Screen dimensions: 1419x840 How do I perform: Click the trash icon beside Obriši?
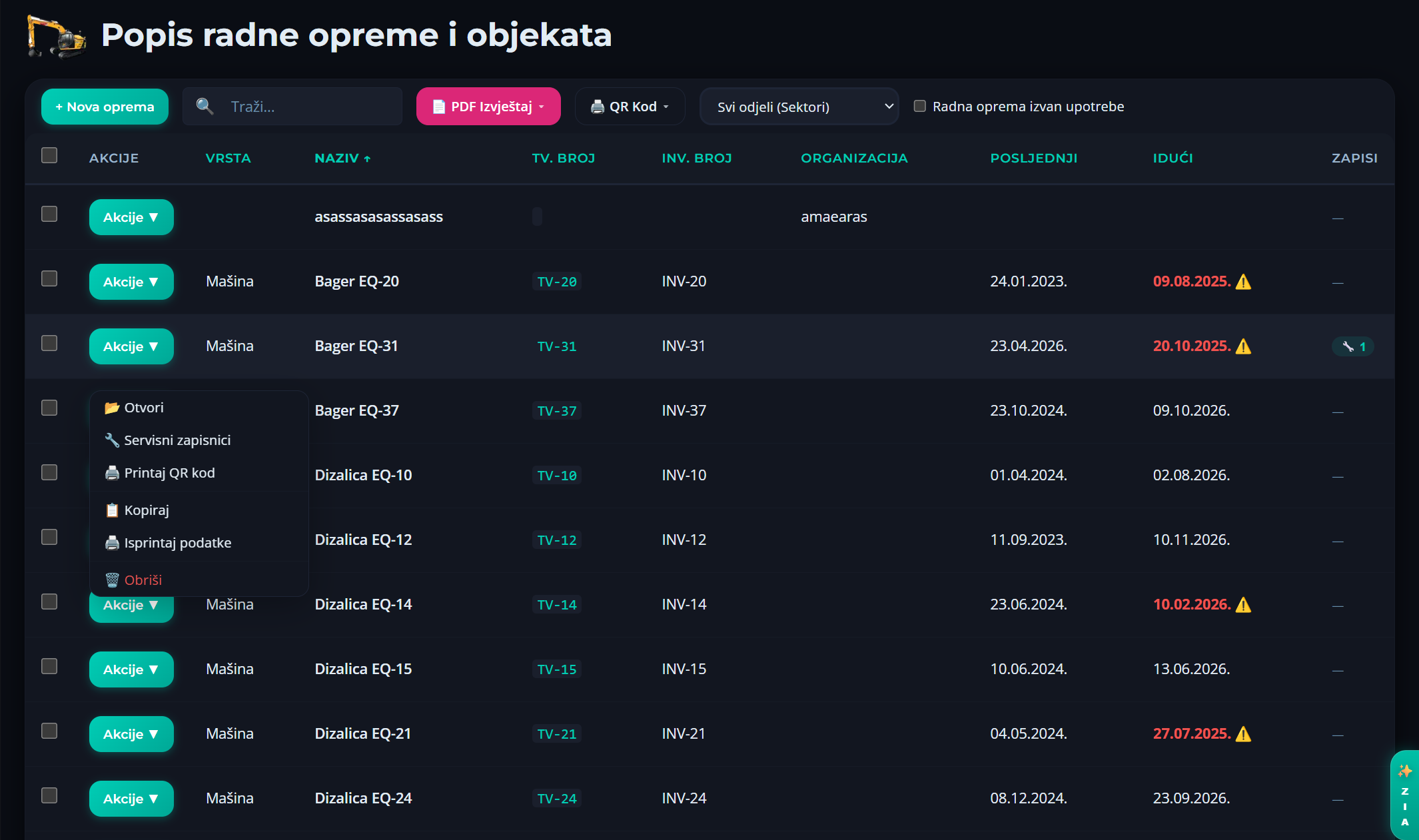[x=112, y=580]
